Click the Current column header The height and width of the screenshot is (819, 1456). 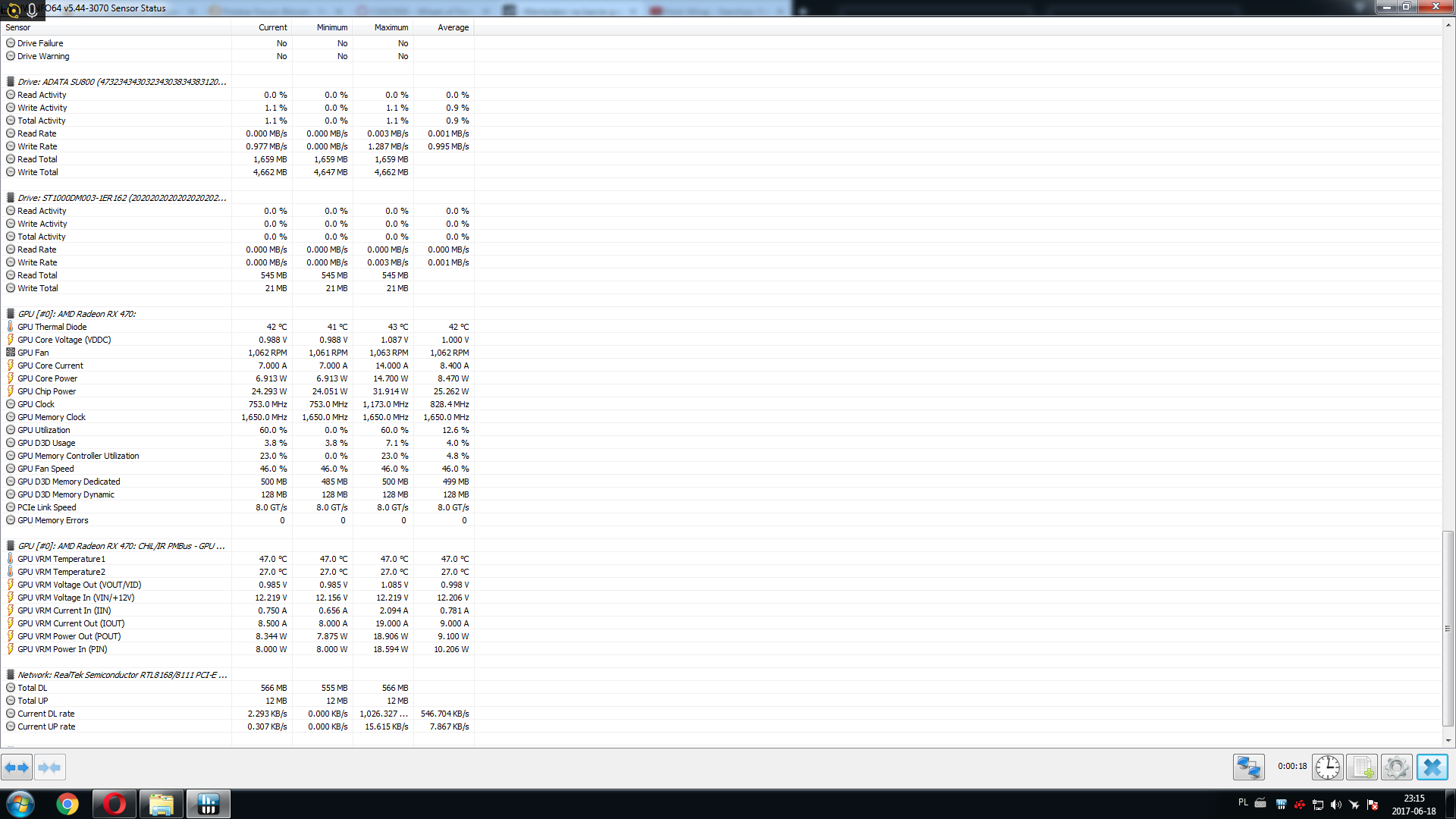[x=262, y=27]
